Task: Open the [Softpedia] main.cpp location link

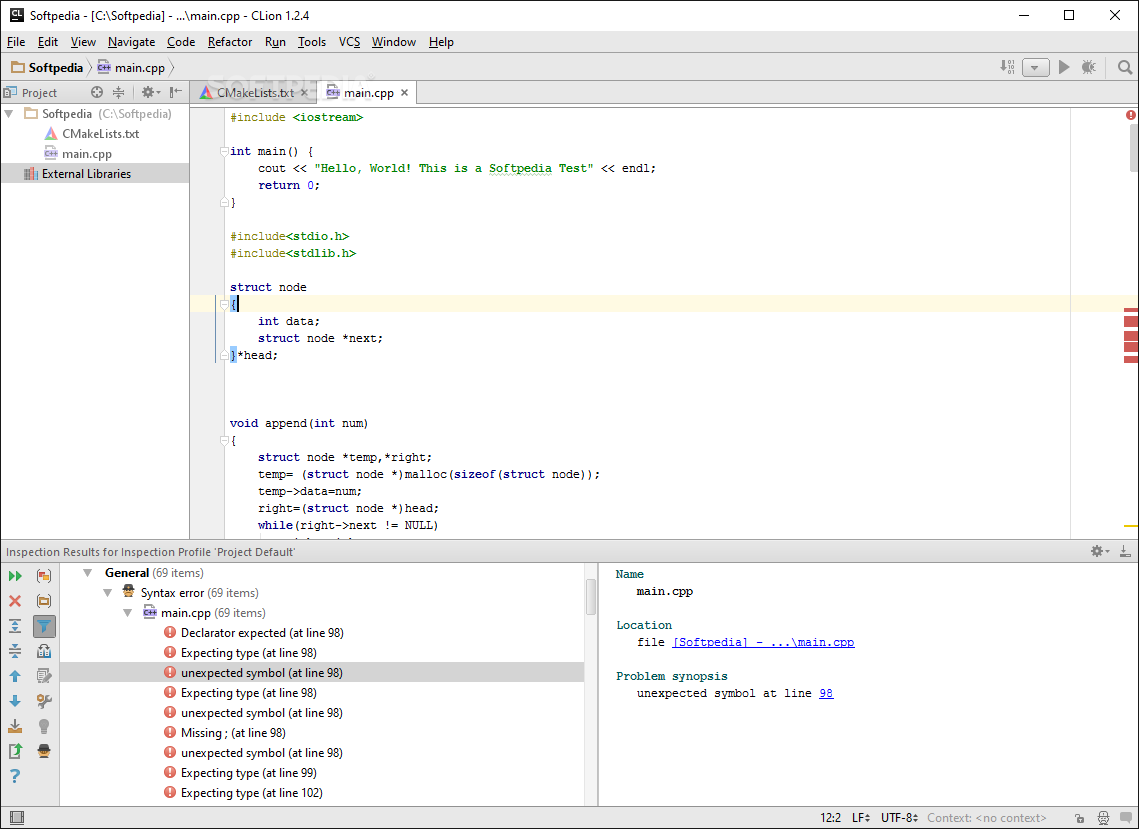Action: coord(763,642)
